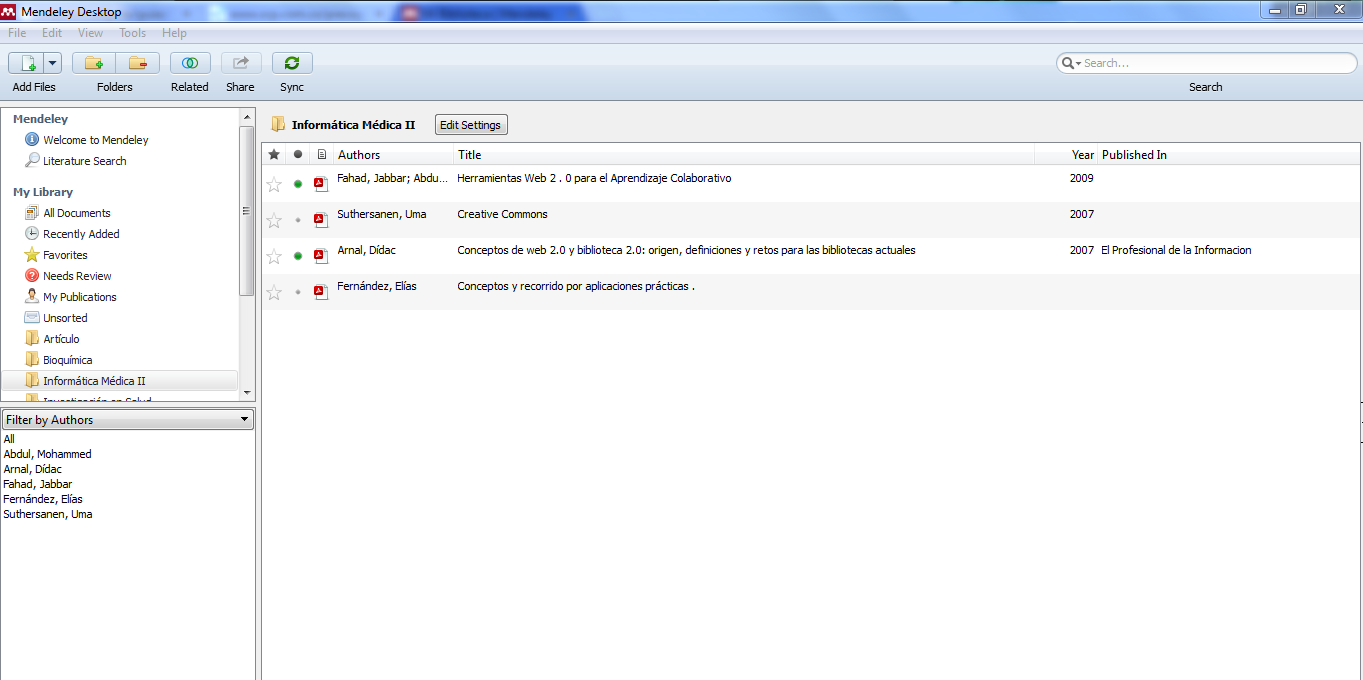
Task: Click the Mendeley logo in title bar
Action: coord(10,11)
